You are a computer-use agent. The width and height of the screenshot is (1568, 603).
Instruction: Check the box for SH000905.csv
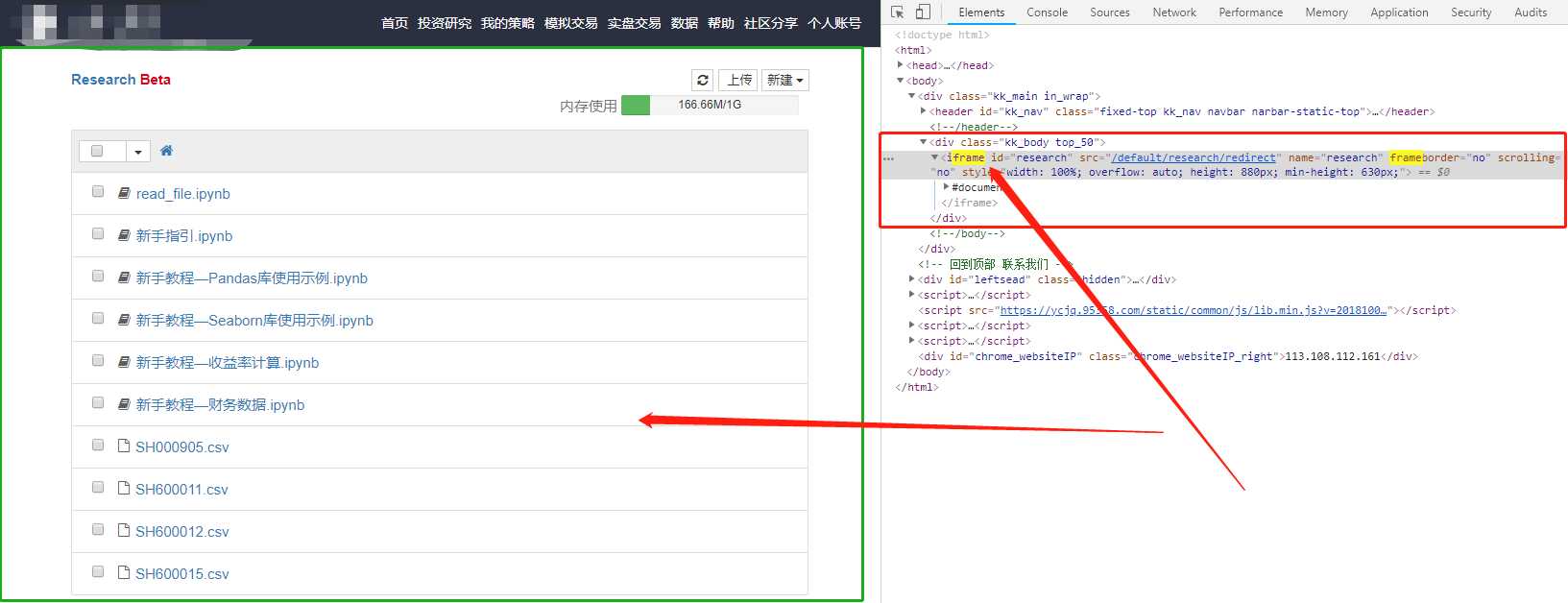98,446
